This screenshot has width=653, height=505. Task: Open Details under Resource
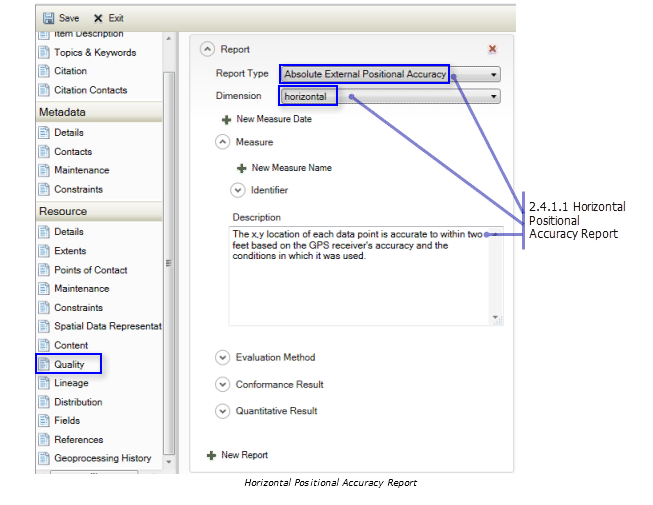69,231
